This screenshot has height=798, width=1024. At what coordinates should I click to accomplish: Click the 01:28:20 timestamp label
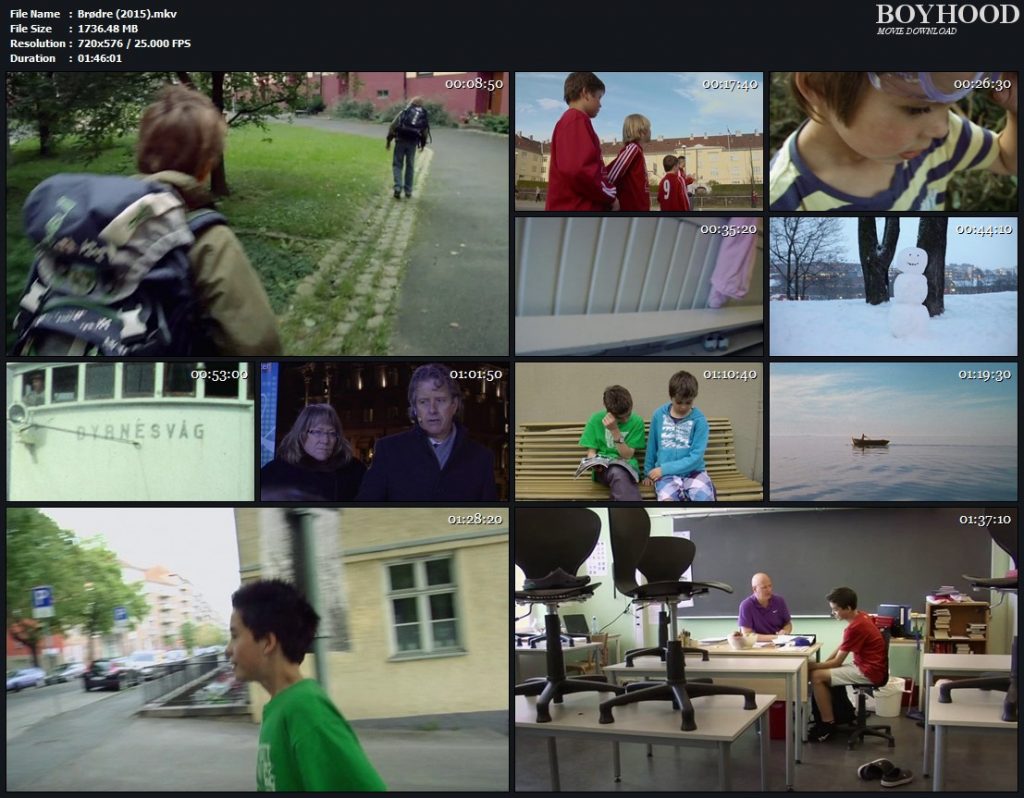pos(475,519)
